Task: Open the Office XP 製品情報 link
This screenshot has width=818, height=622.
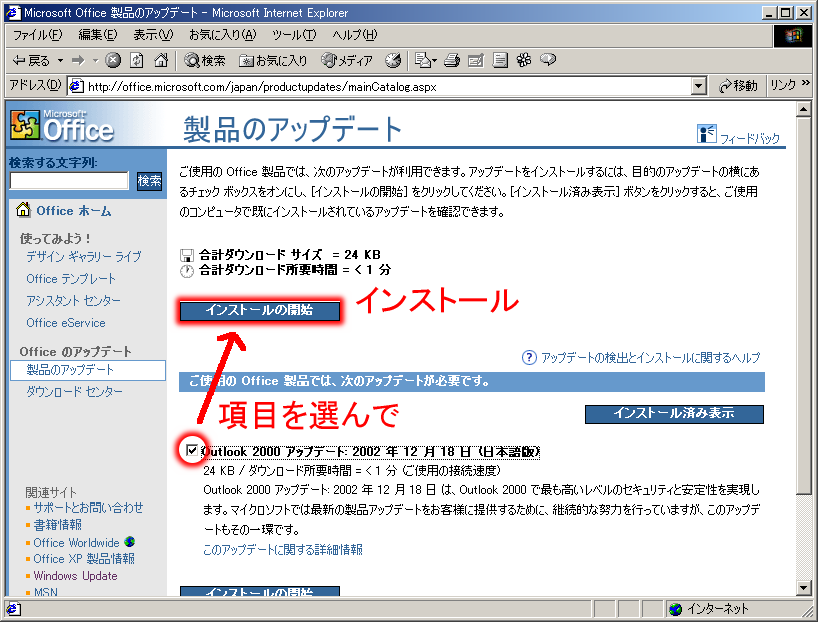Action: 84,559
